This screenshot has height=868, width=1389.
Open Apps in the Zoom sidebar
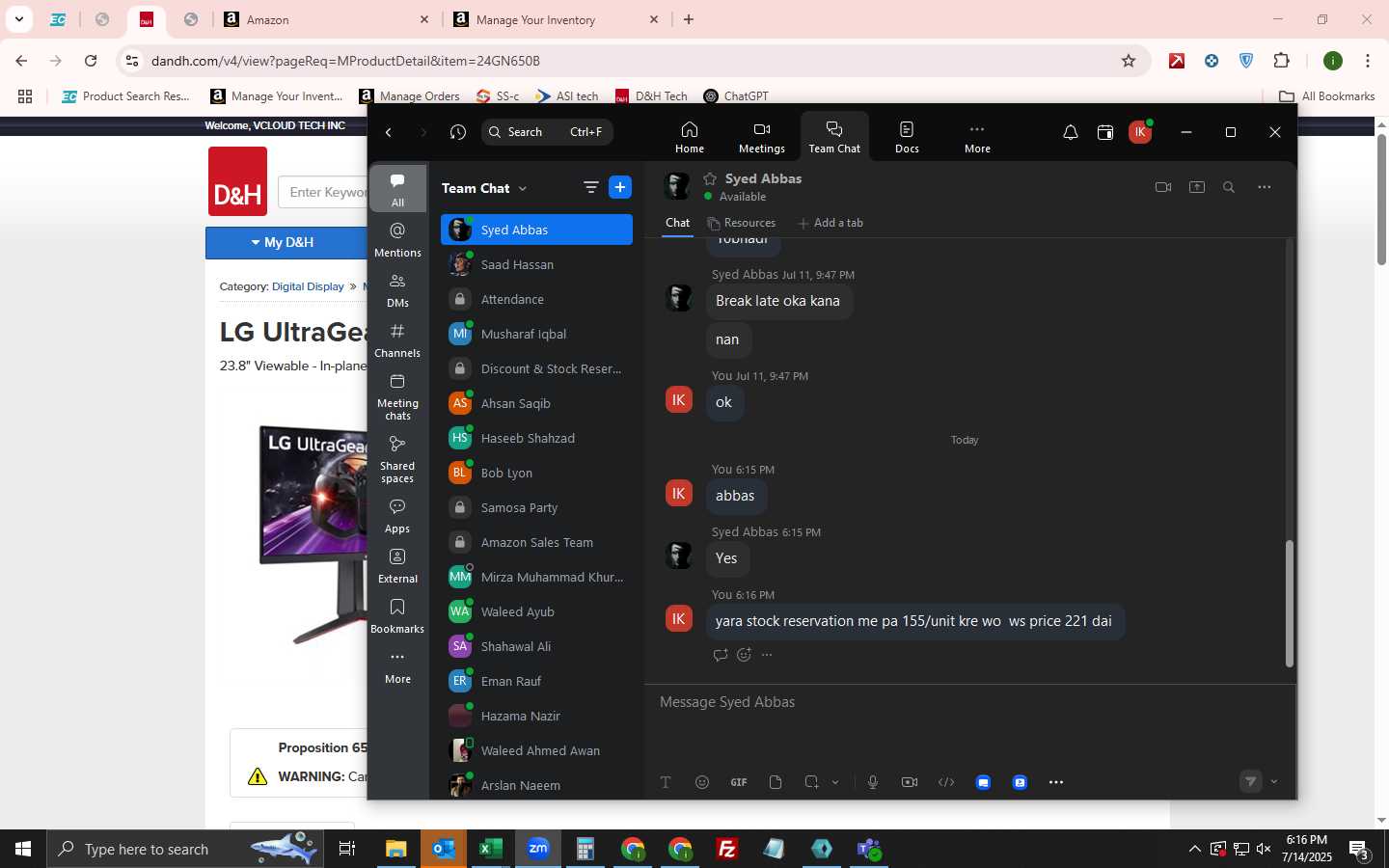397,515
